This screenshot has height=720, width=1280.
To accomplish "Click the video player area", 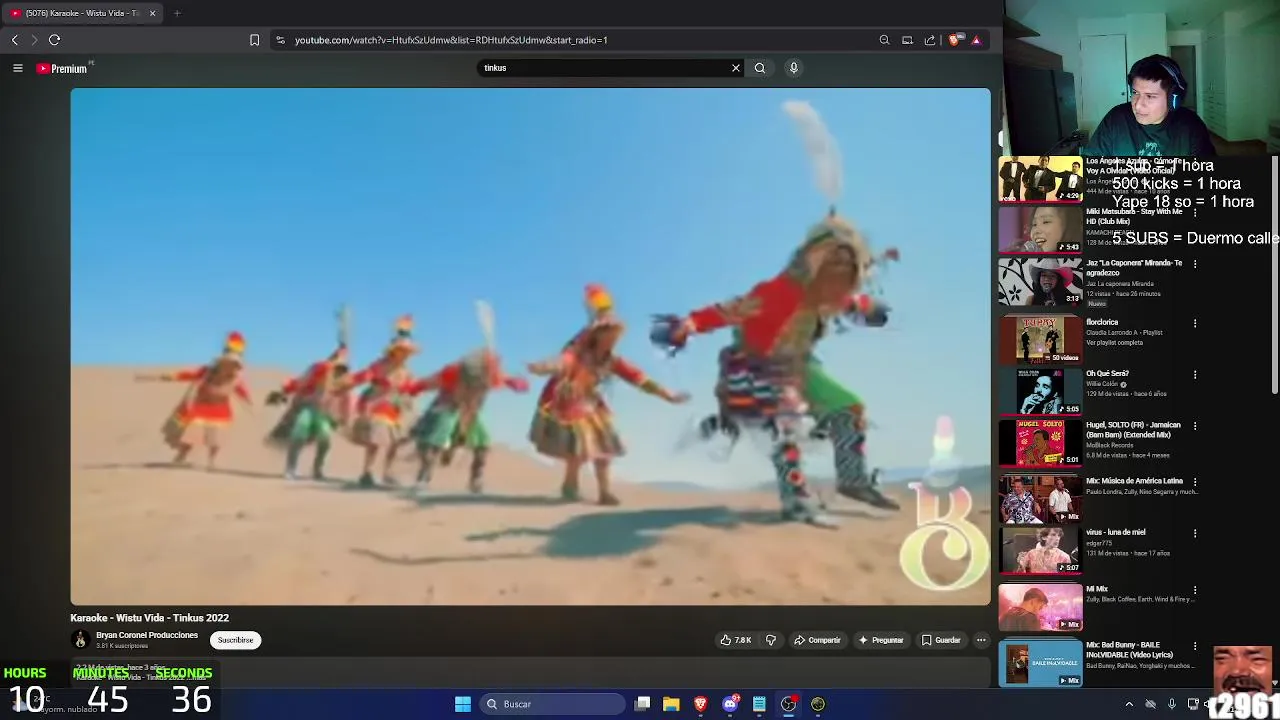I will click(530, 346).
